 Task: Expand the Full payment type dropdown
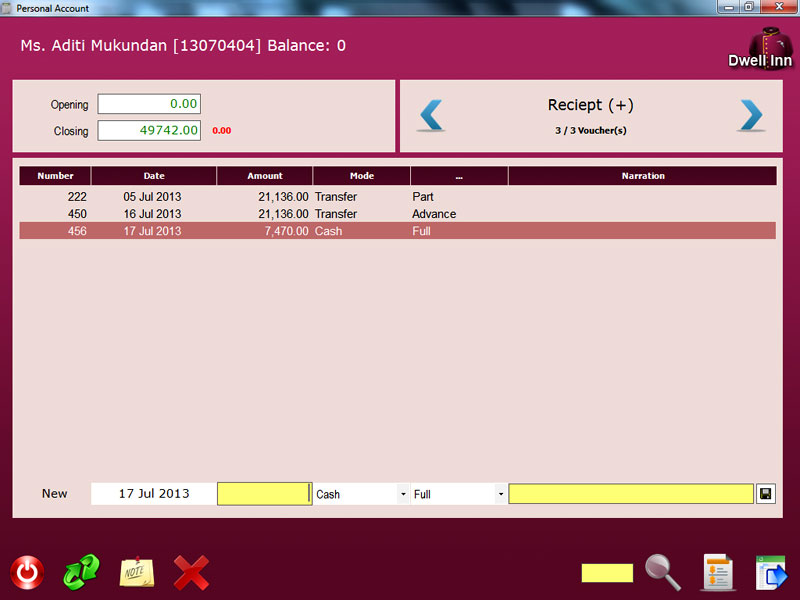pyautogui.click(x=500, y=495)
